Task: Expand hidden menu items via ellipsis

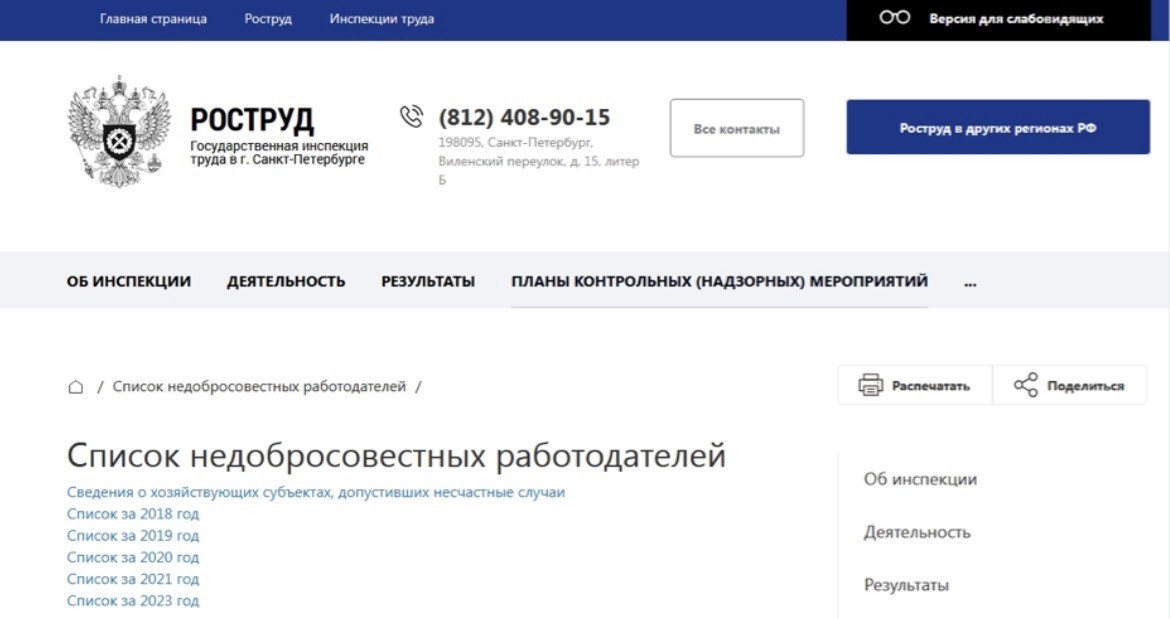Action: coord(970,282)
